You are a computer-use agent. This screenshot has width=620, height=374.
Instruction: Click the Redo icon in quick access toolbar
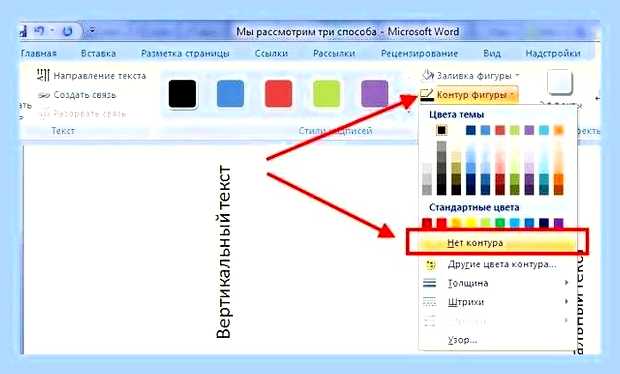[x=68, y=31]
